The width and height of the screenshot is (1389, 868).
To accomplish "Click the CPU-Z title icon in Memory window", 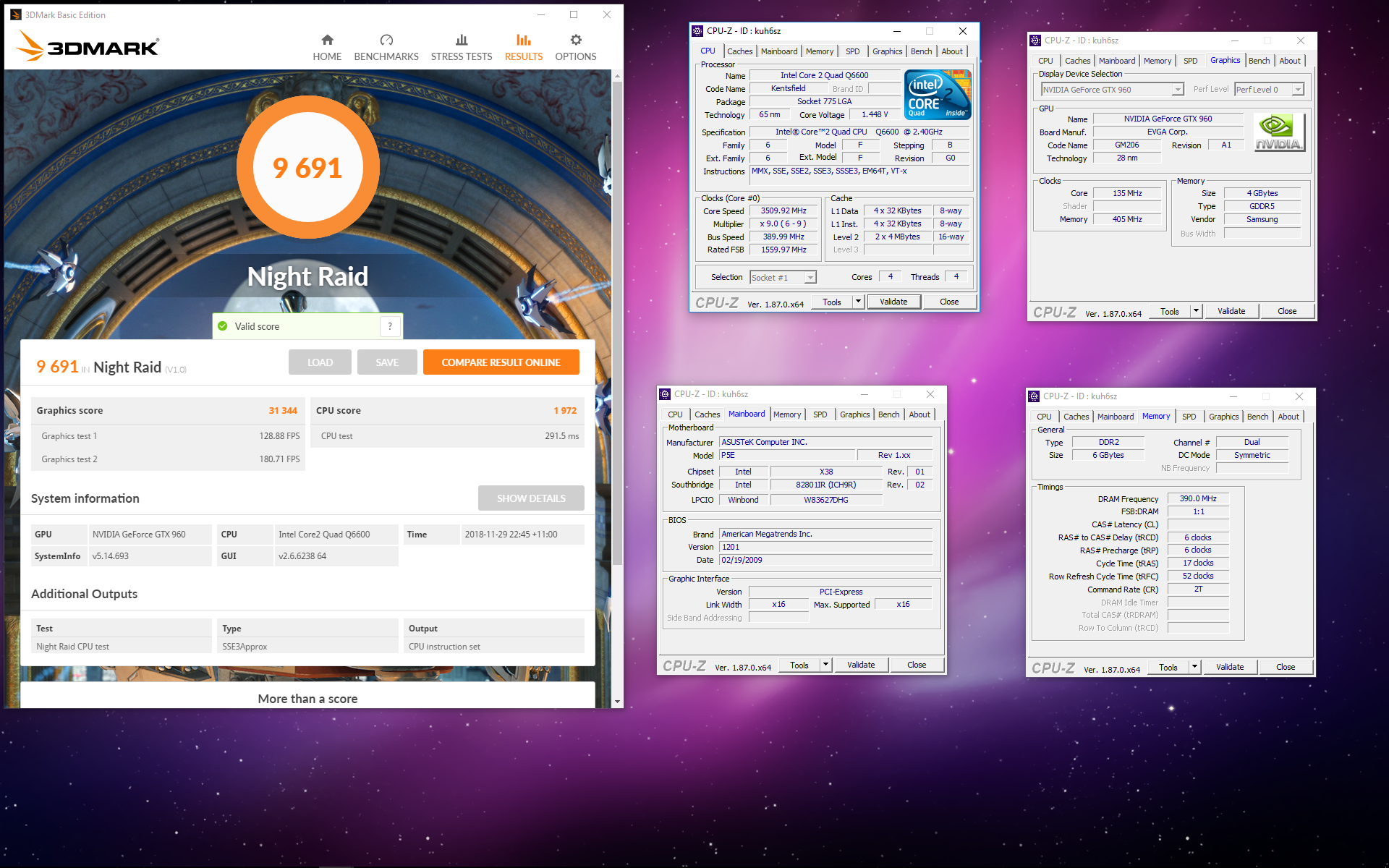I will pos(1034,396).
